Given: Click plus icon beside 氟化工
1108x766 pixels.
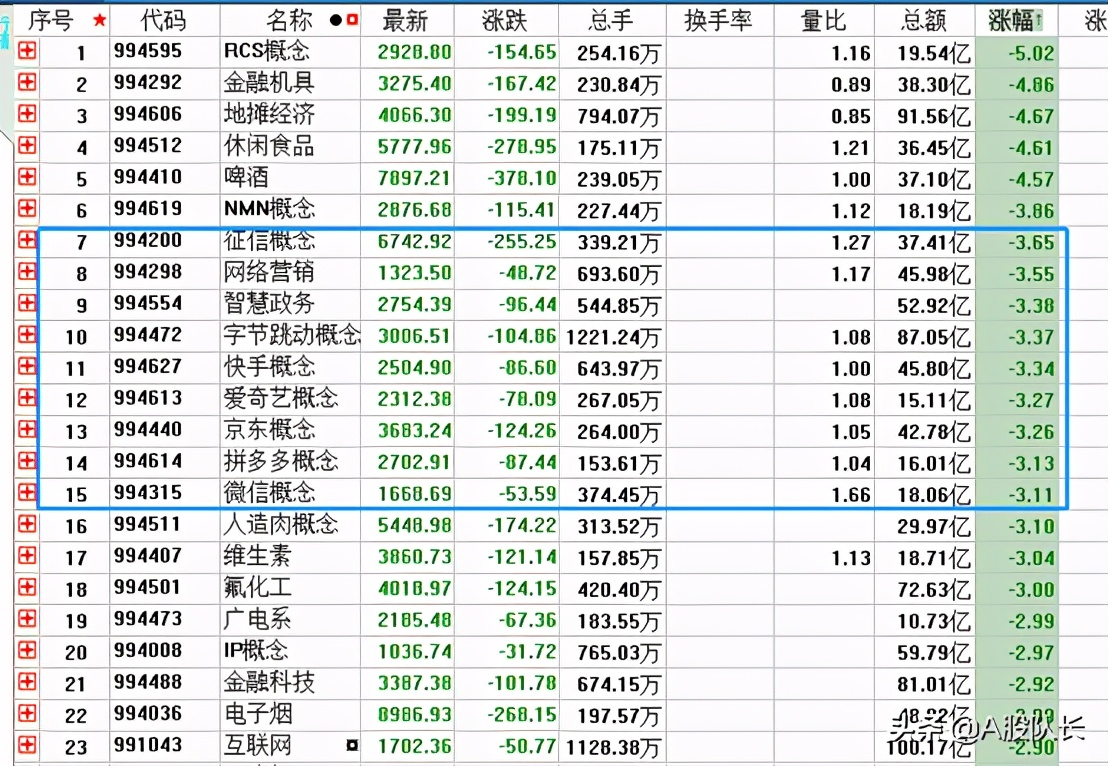Looking at the screenshot, I should [27, 587].
